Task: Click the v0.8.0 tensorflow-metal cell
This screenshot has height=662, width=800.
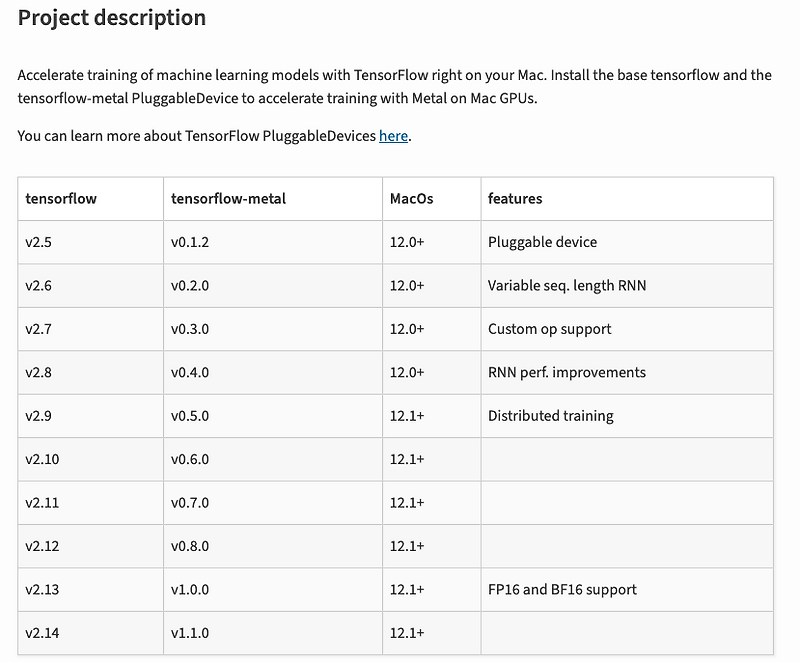Action: (x=190, y=546)
